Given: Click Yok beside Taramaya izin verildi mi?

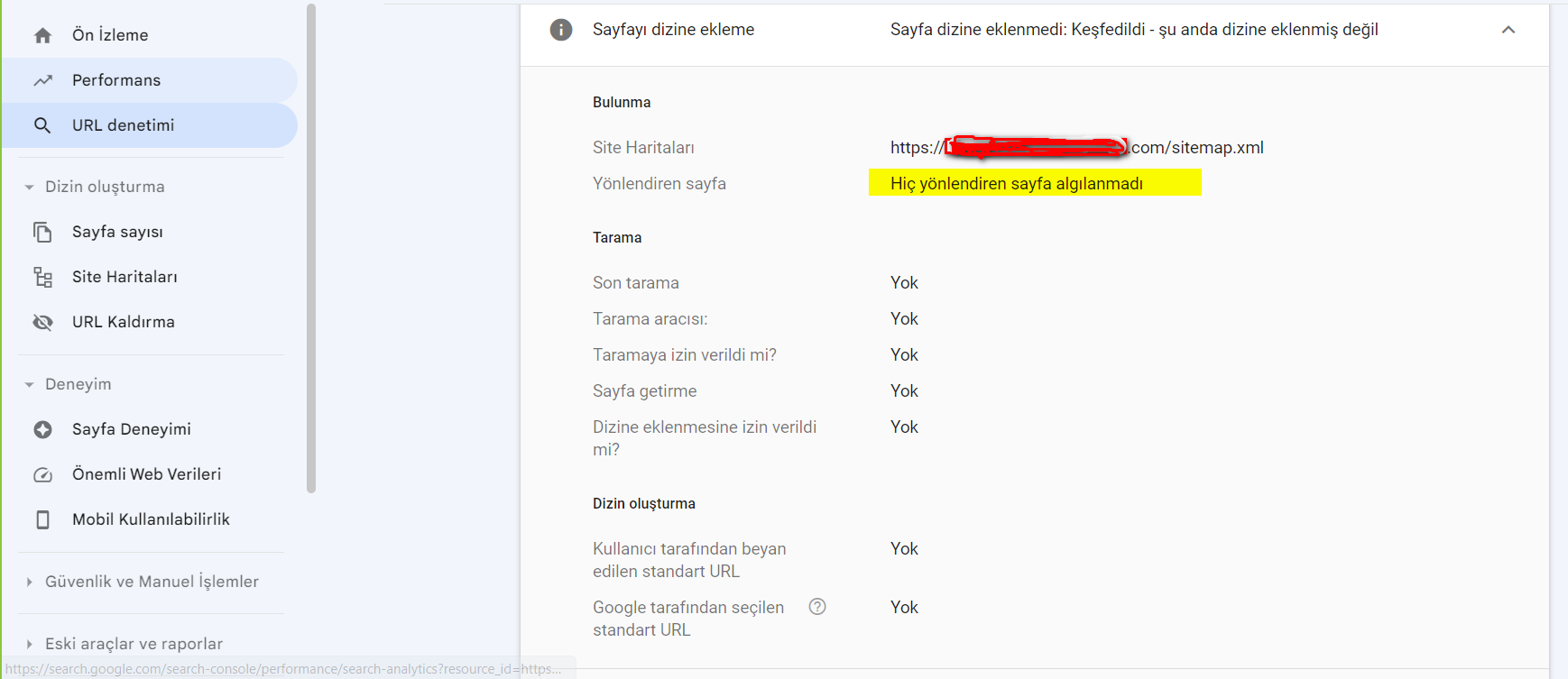Looking at the screenshot, I should [x=904, y=354].
